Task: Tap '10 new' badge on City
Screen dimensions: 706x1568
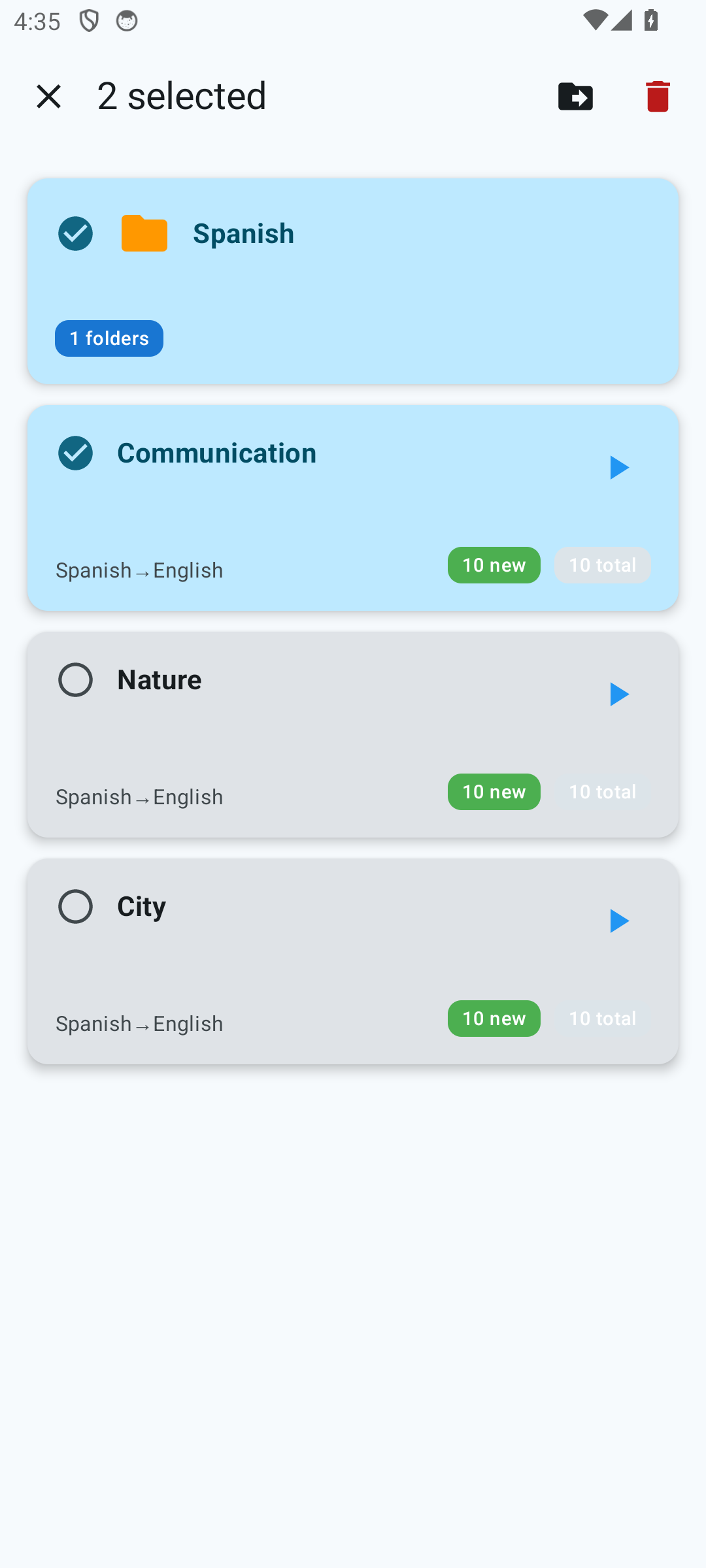Action: (x=494, y=1019)
